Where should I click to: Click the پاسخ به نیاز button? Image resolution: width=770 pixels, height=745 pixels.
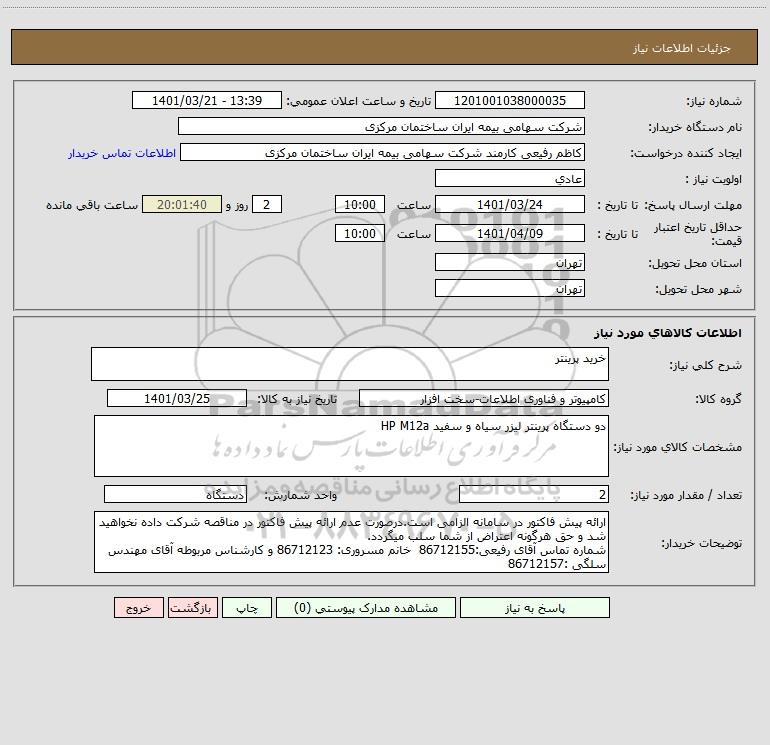(x=535, y=608)
